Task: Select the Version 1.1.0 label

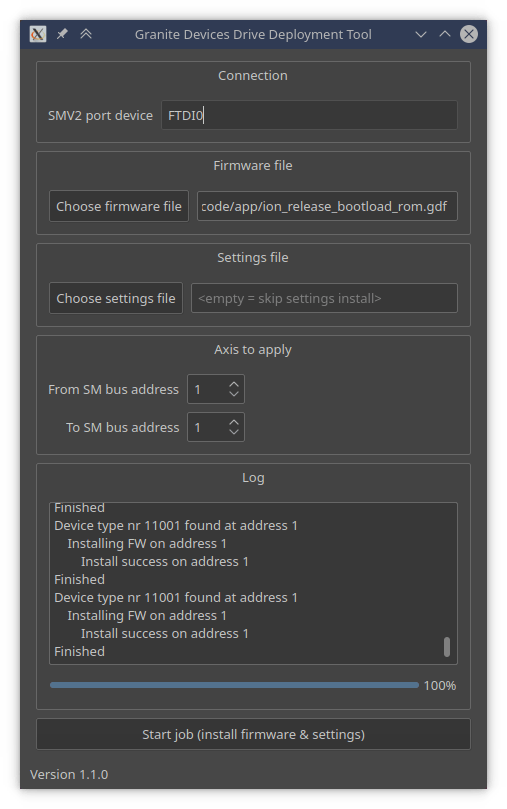Action: coord(69,774)
